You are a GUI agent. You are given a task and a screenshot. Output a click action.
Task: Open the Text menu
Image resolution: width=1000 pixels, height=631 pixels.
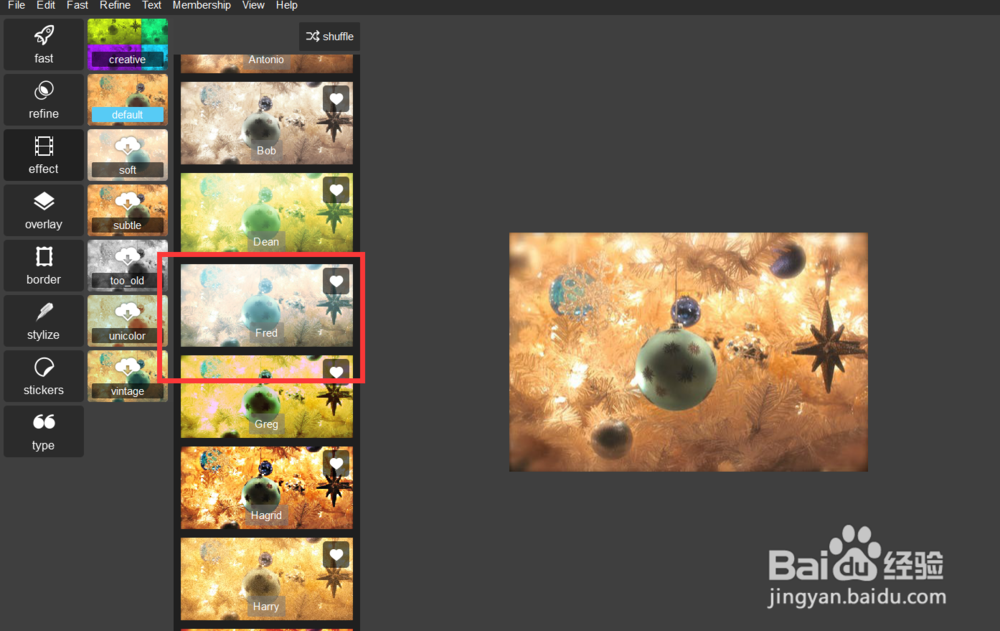click(151, 5)
